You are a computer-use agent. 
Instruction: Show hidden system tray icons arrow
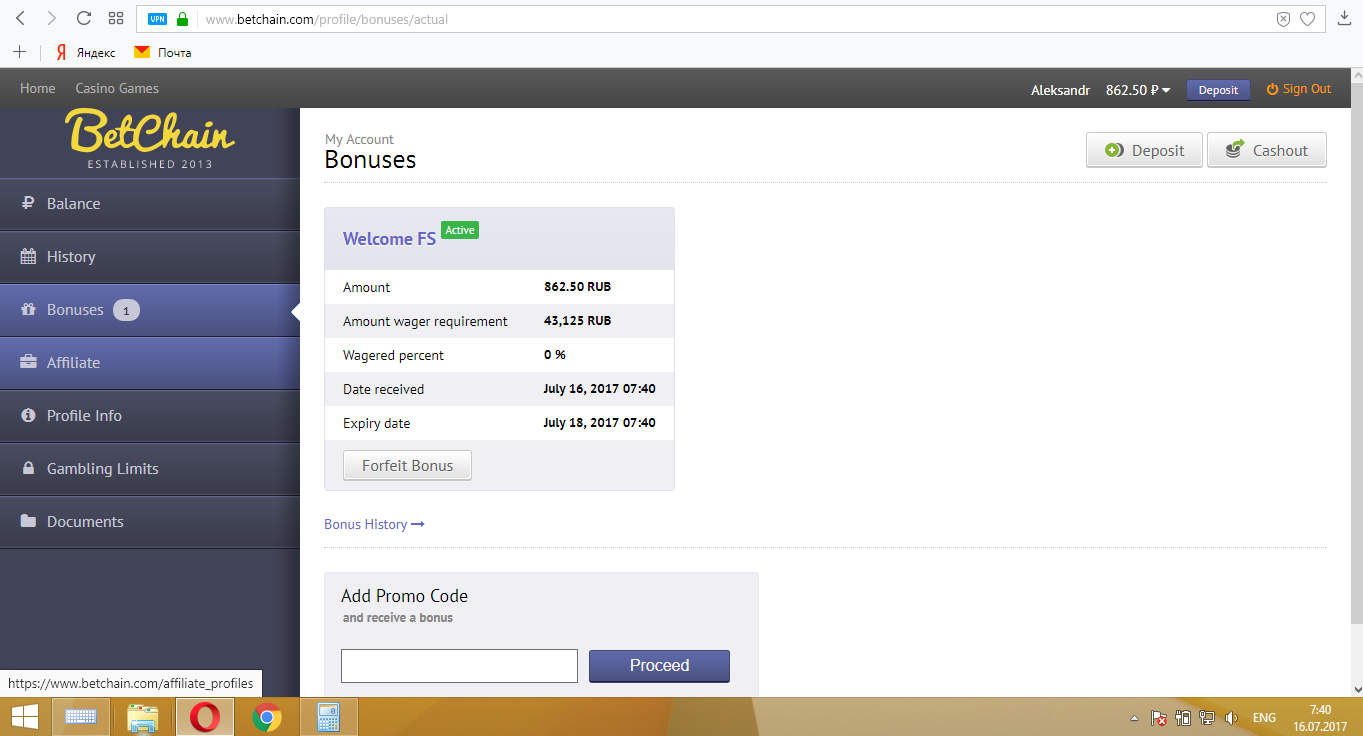[1134, 718]
